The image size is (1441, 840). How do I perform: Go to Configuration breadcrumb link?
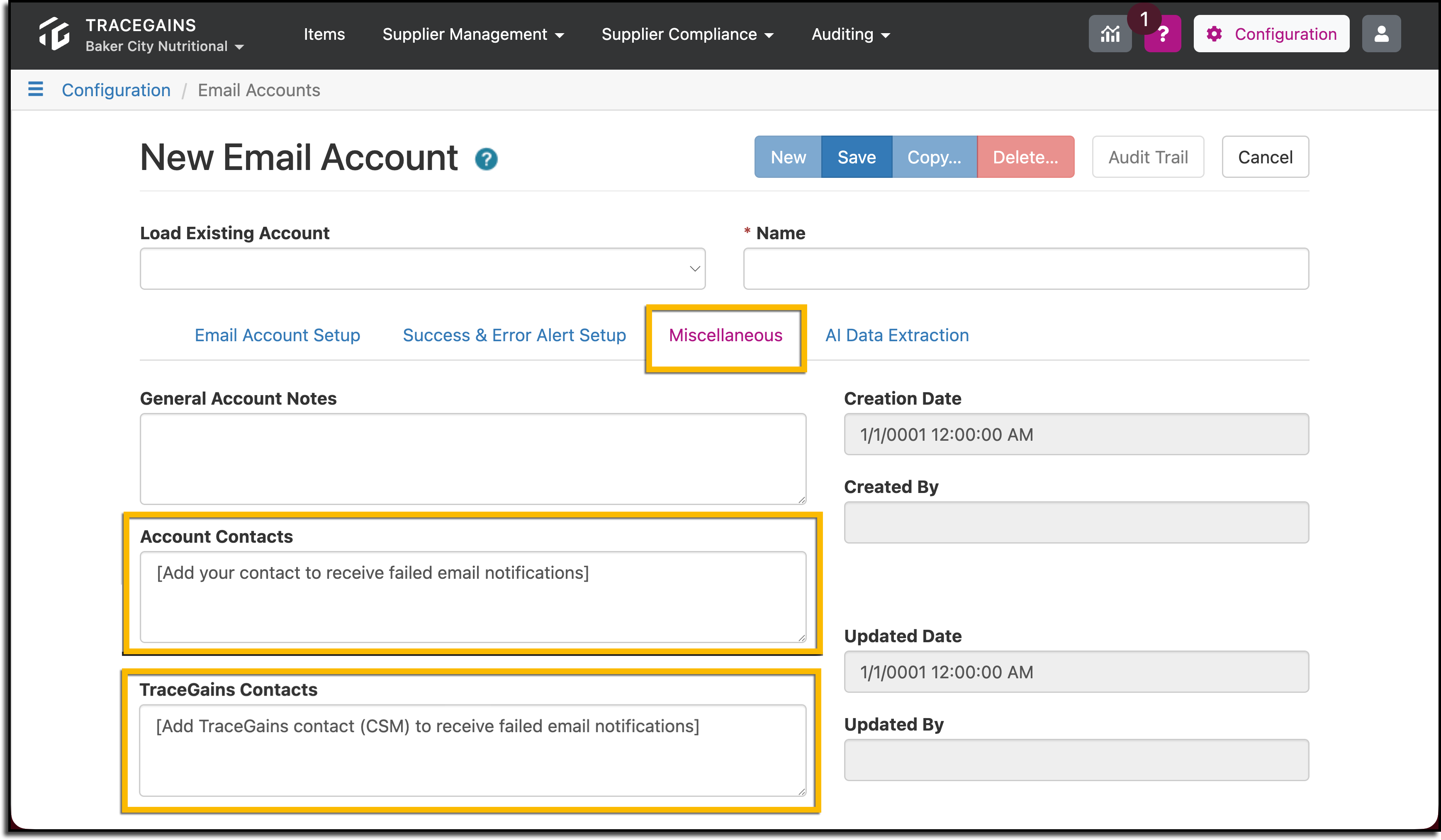point(116,90)
